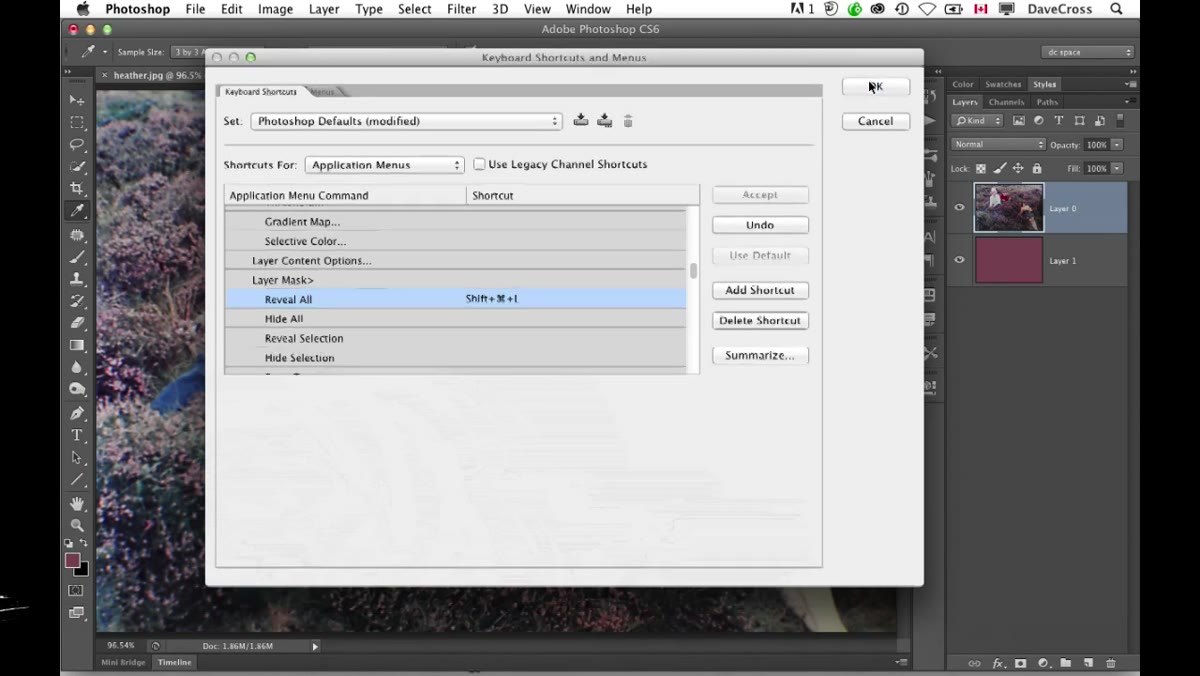Click the add layer mask icon
The width and height of the screenshot is (1200, 676).
(1021, 663)
